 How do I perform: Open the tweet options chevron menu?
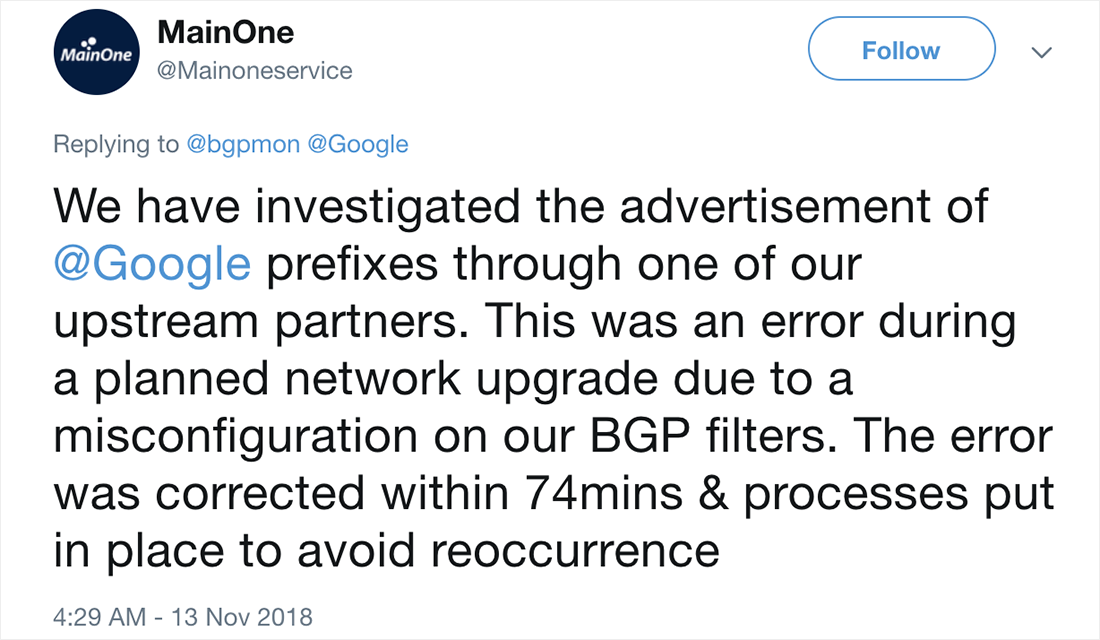click(x=1043, y=53)
